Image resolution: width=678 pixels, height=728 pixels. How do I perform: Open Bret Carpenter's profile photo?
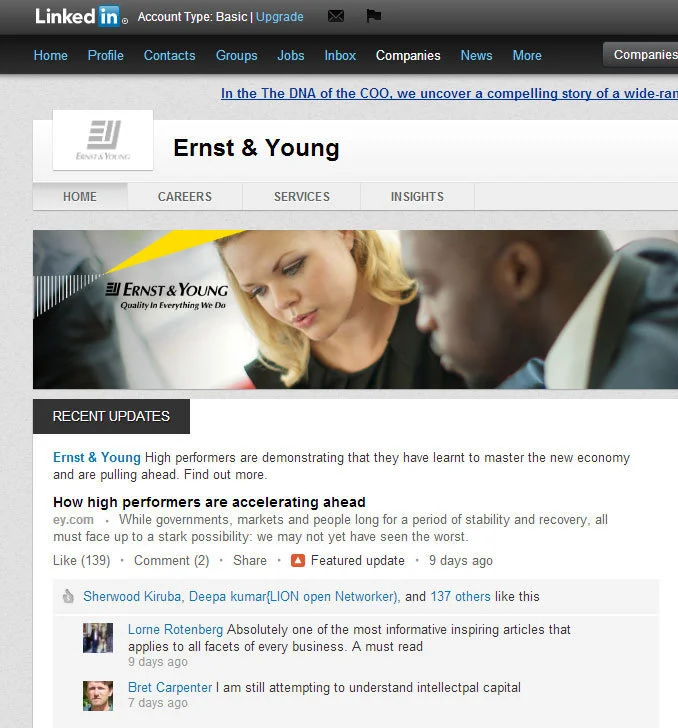pos(98,696)
